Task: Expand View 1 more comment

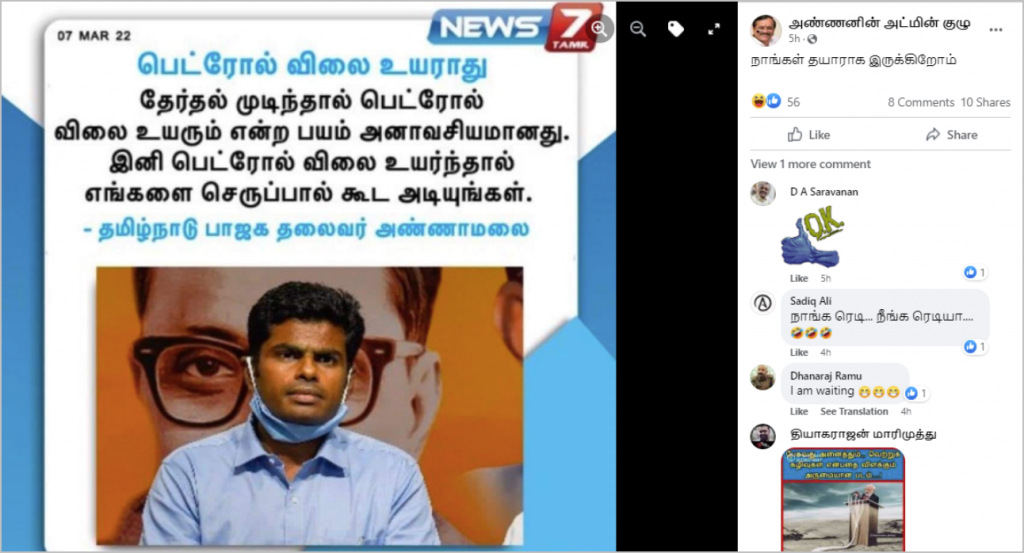Action: pos(810,164)
